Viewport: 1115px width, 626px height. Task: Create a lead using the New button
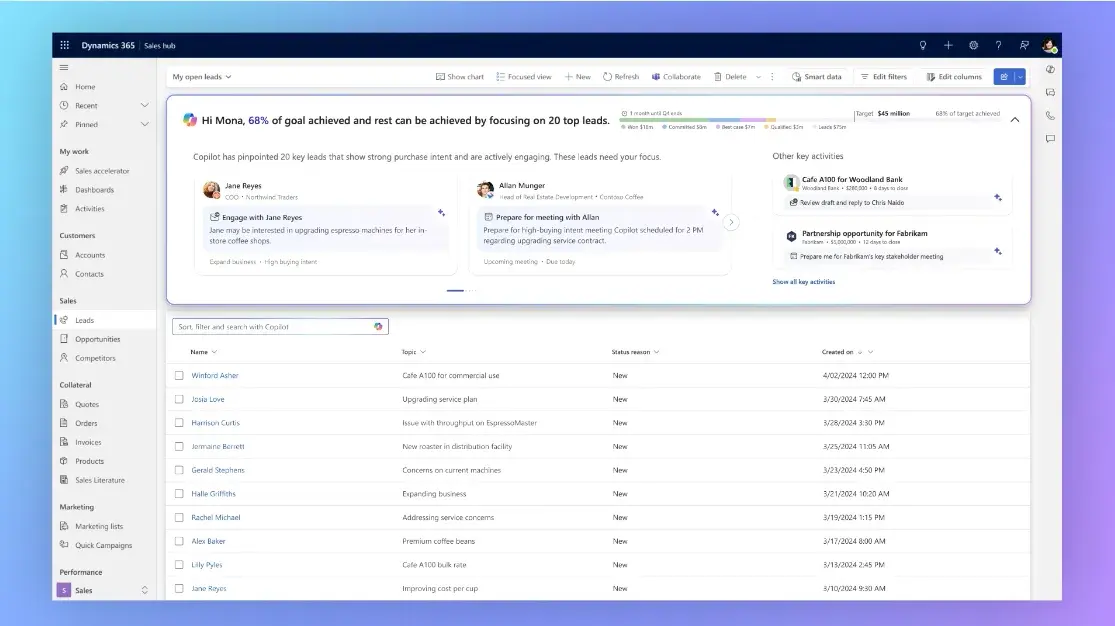577,76
